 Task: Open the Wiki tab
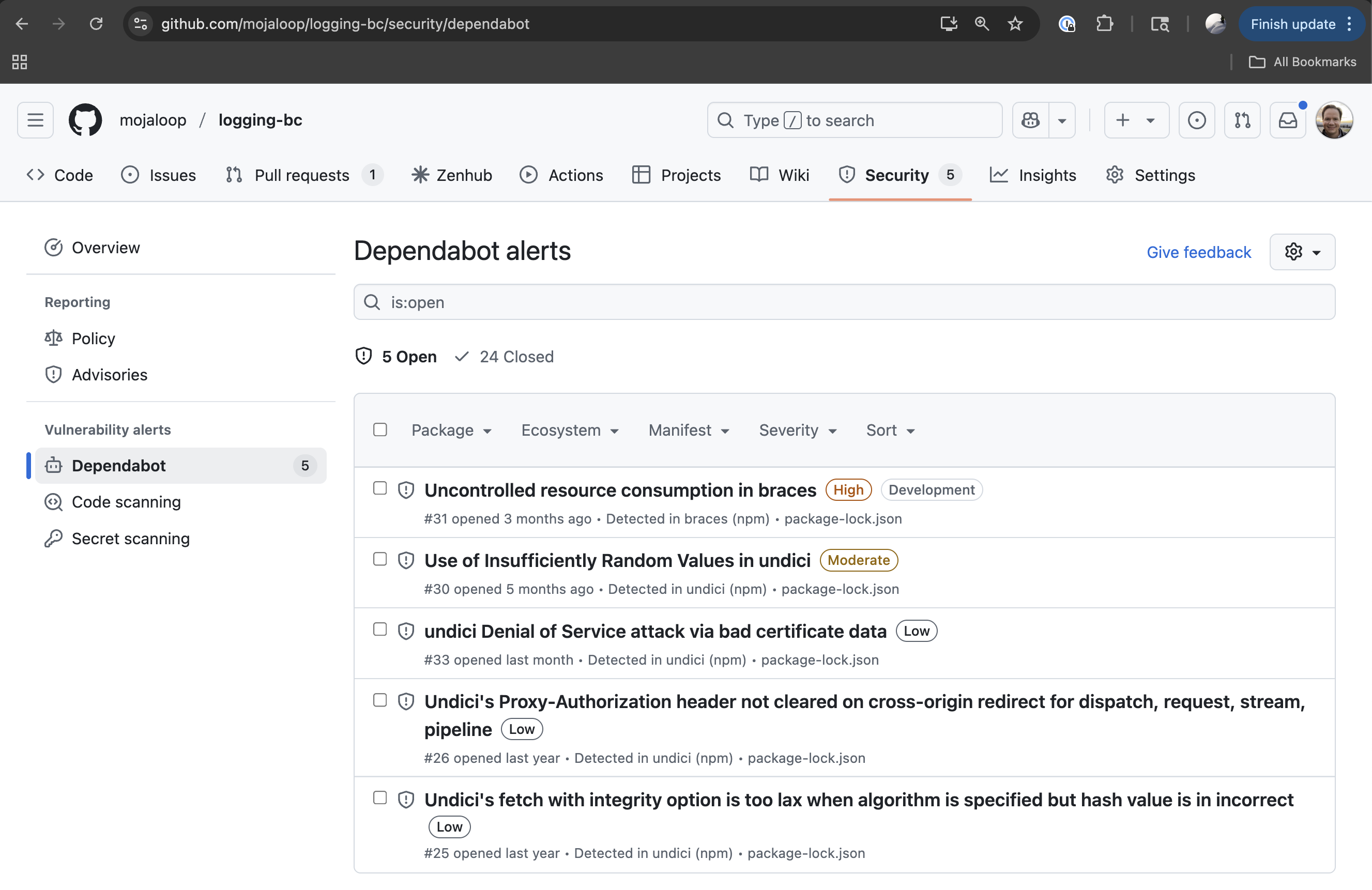pos(780,175)
